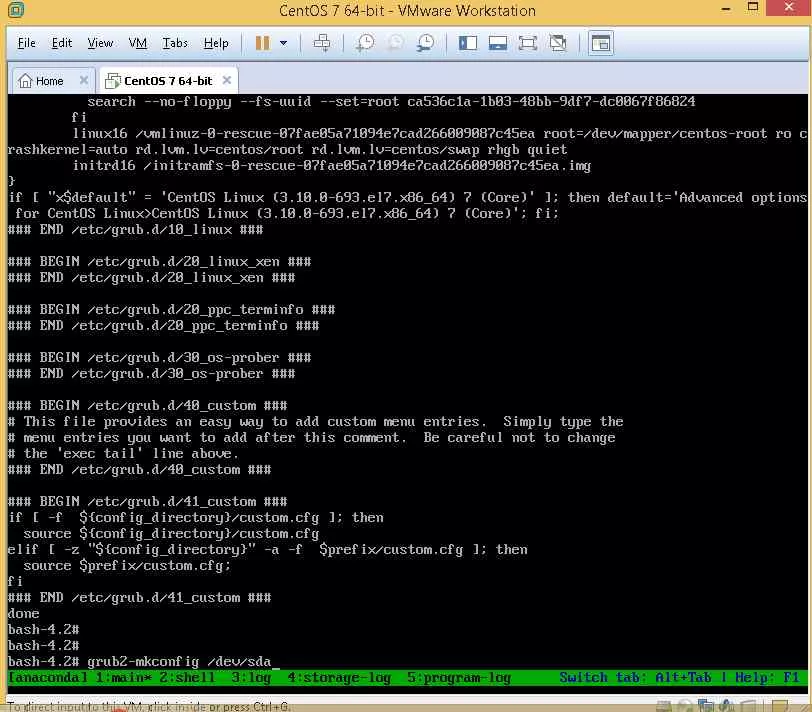Switch to full screen mode icon
Viewport: 812px width, 712px height.
527,43
